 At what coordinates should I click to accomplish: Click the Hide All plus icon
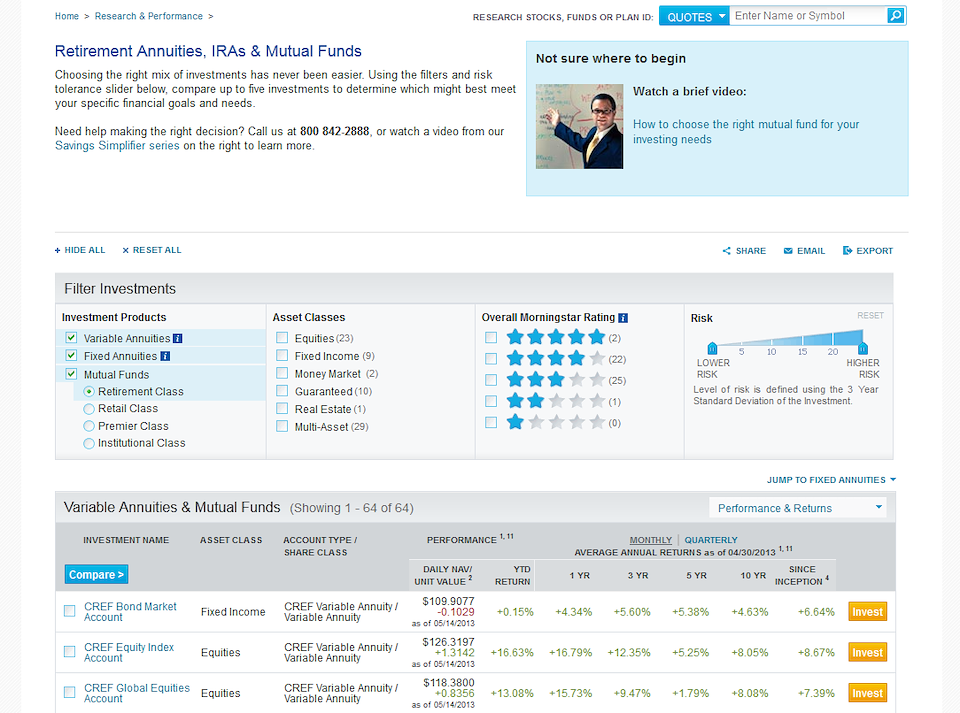pos(58,250)
